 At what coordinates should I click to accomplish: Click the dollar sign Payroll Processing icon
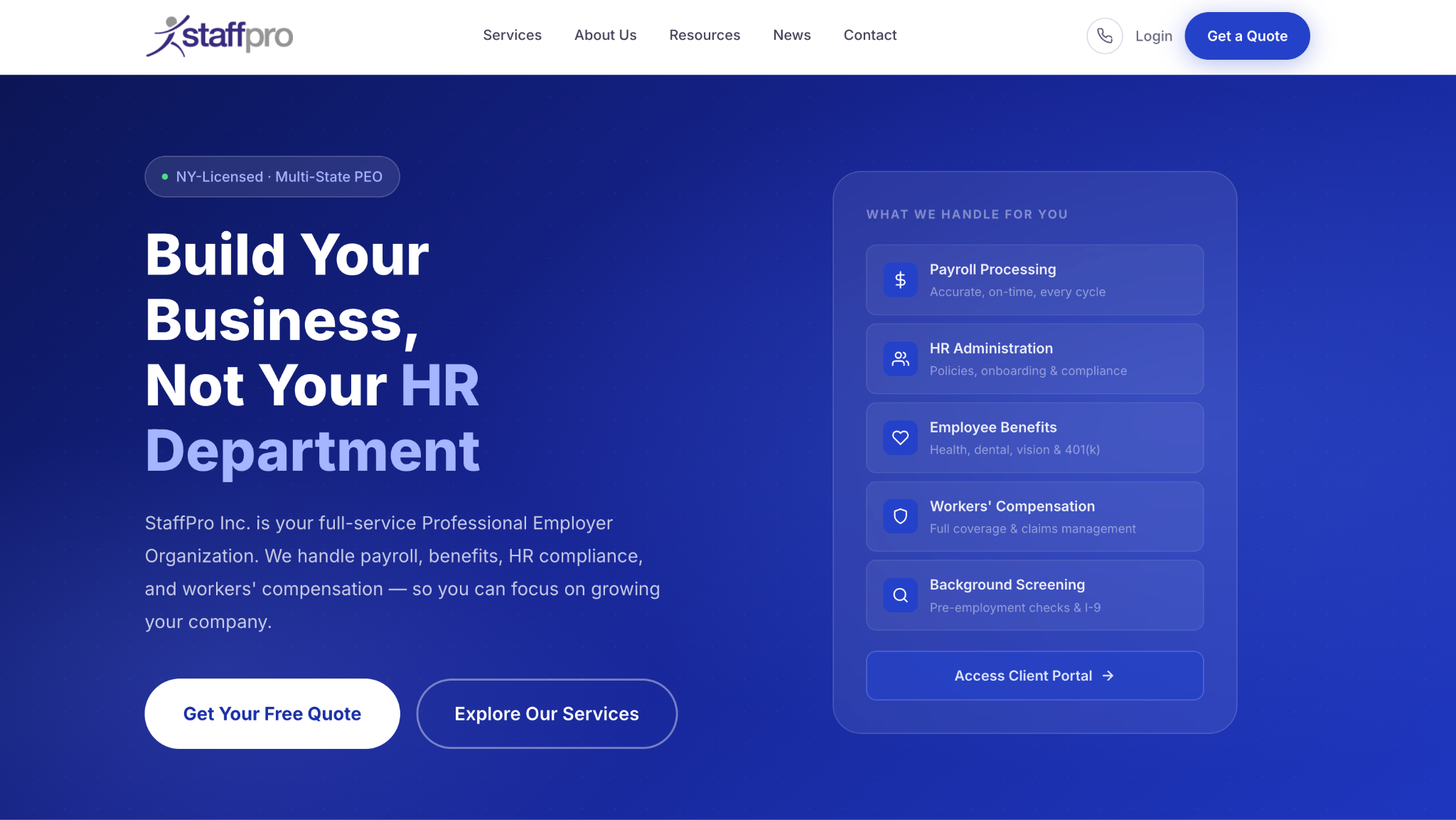(x=900, y=280)
